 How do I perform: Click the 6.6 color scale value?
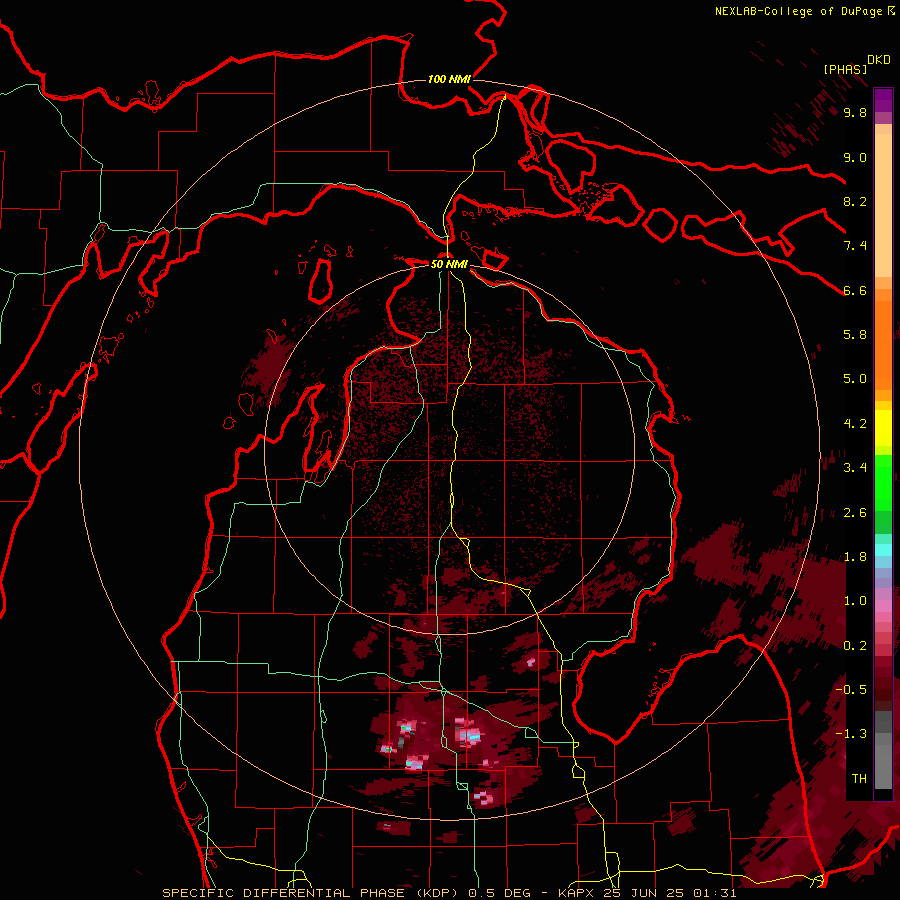pos(855,290)
